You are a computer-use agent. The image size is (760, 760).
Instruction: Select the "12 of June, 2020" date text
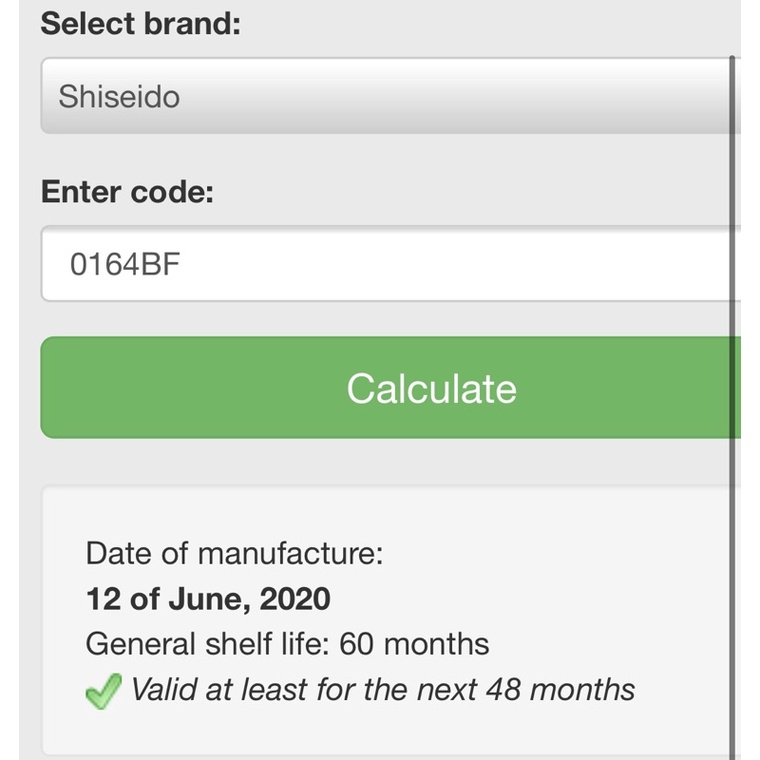click(208, 599)
